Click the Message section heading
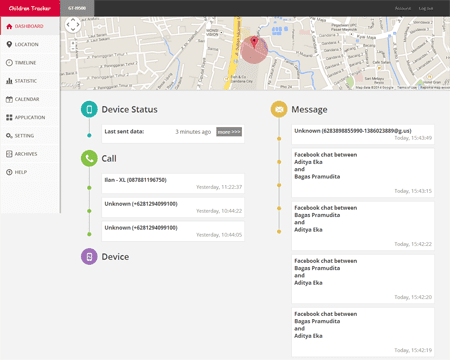The width and height of the screenshot is (450, 360). [309, 109]
